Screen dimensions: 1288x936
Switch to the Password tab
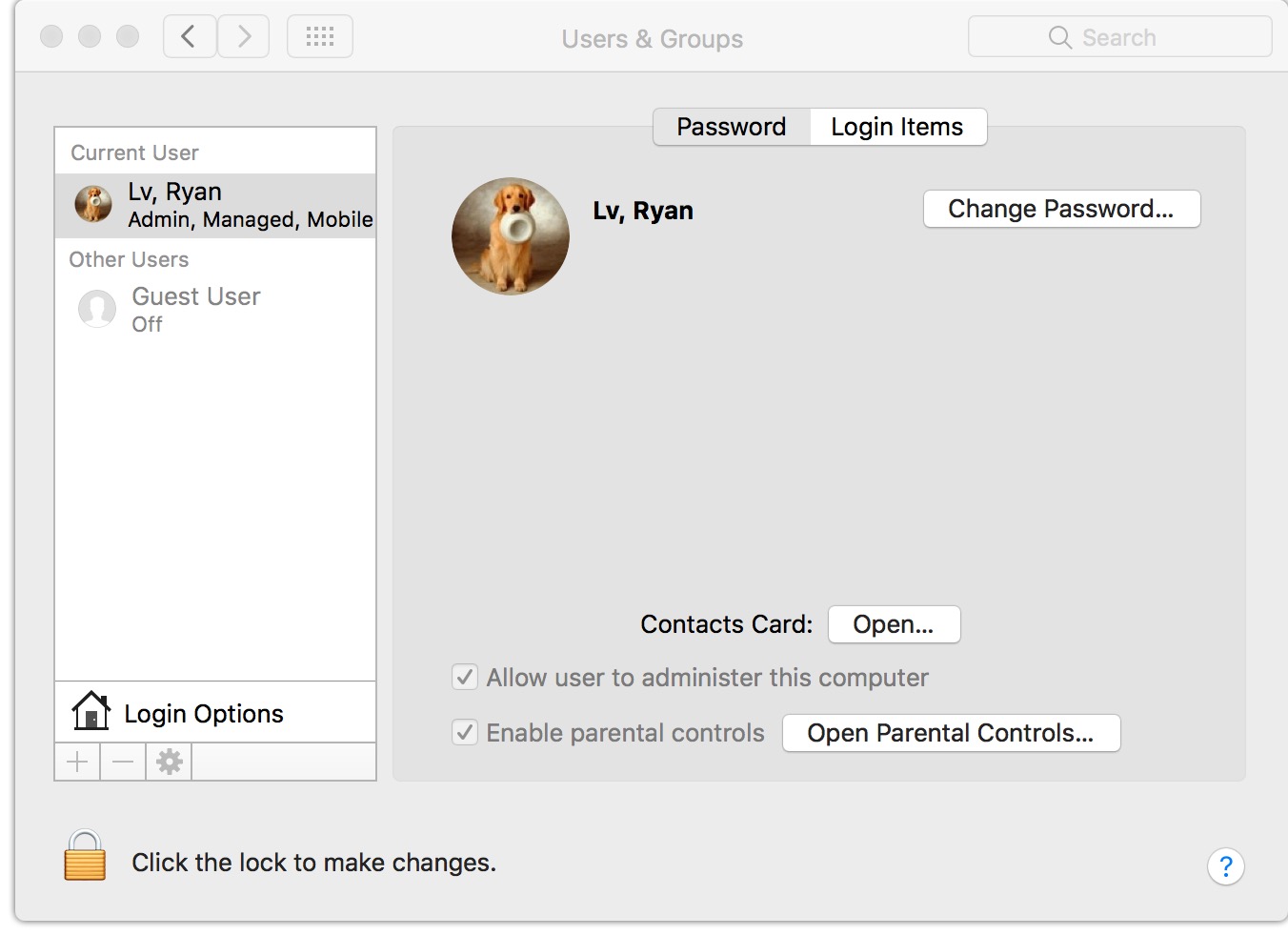(x=731, y=127)
